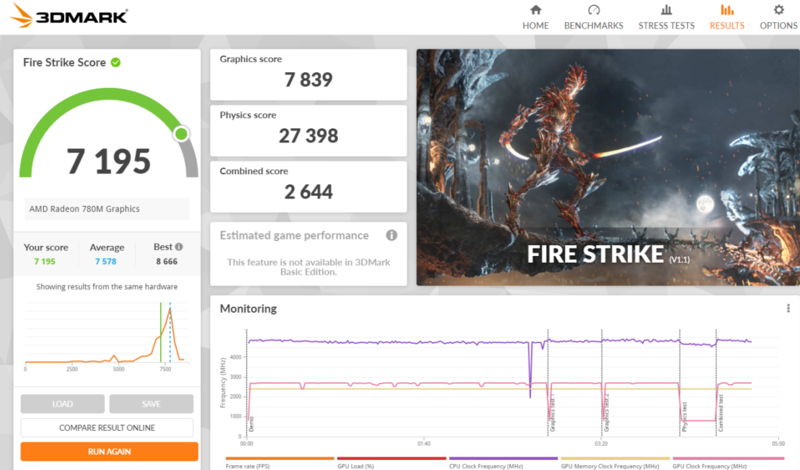
Task: Open the Benchmarks page
Action: coord(593,17)
